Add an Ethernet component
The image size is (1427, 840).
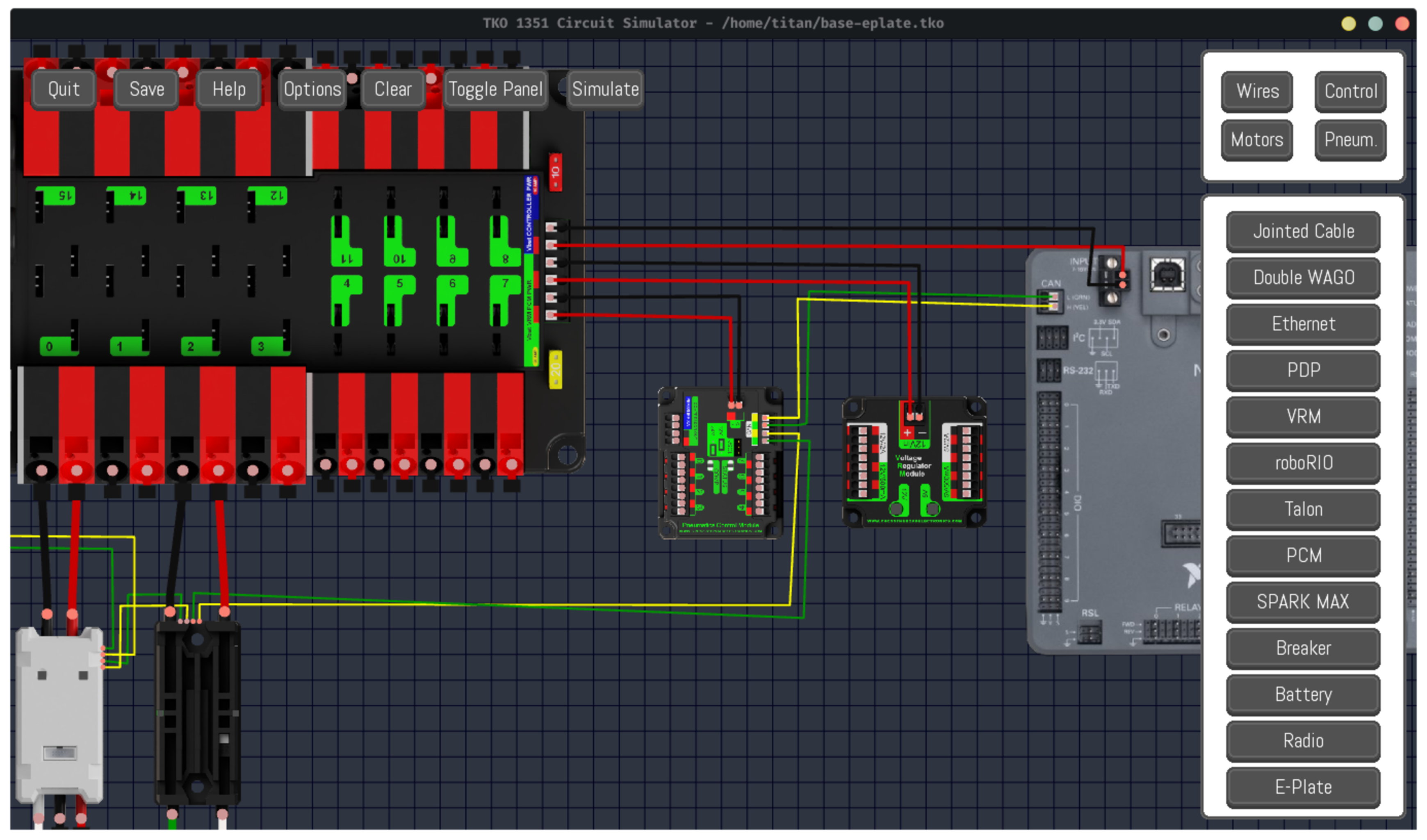tap(1304, 325)
